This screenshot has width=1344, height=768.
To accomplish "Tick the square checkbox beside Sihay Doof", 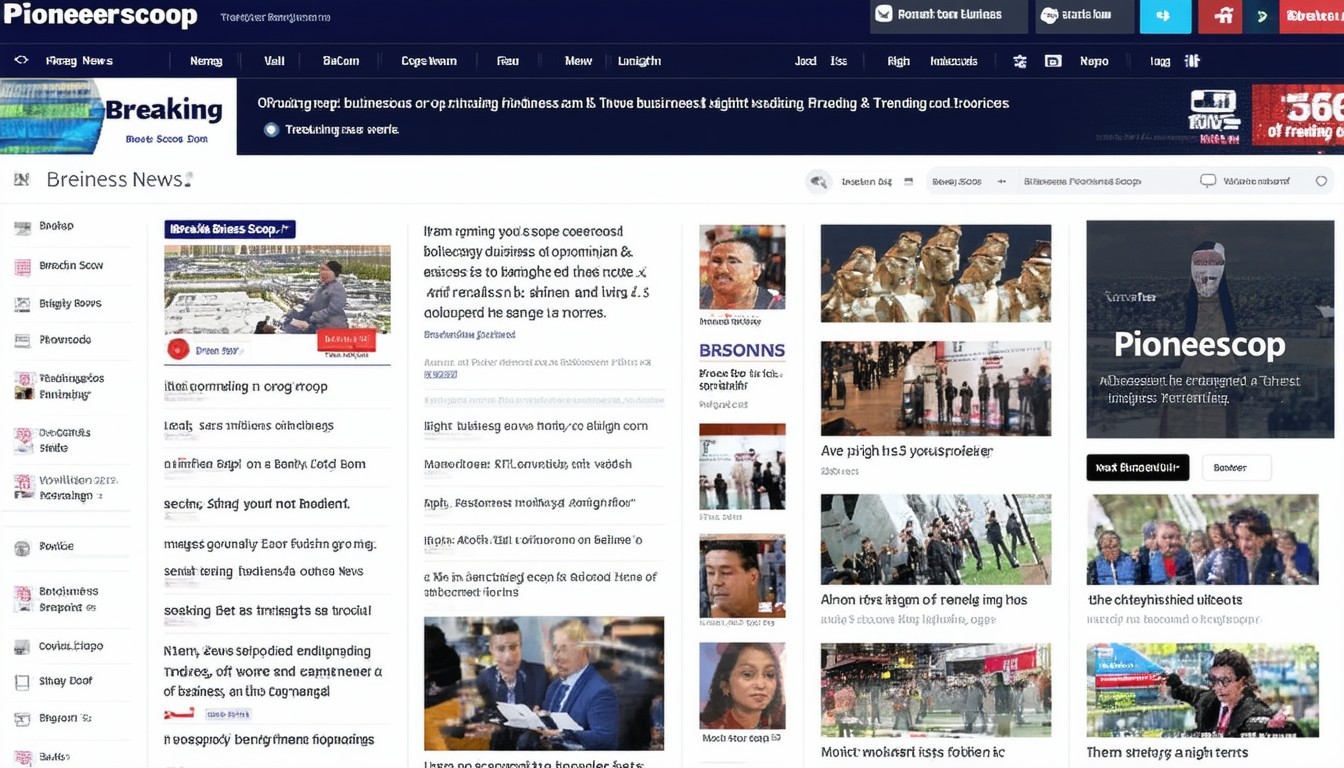I will click(x=22, y=683).
